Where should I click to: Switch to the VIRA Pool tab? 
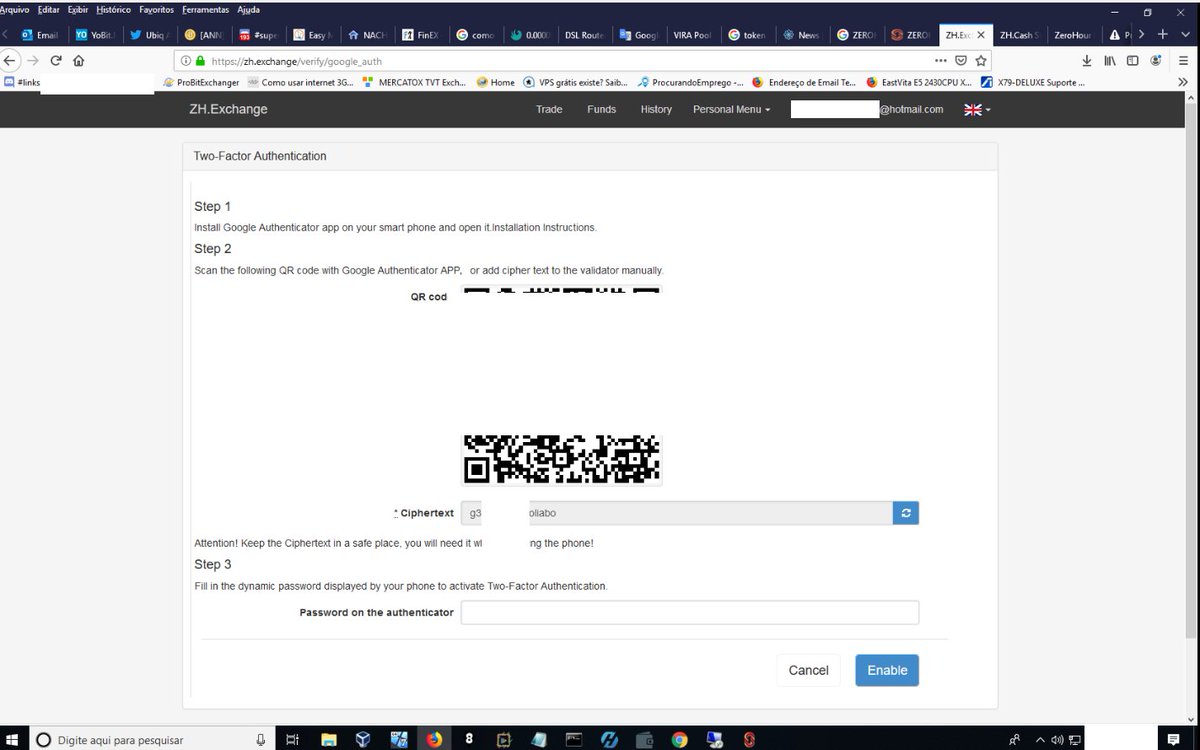pos(691,35)
